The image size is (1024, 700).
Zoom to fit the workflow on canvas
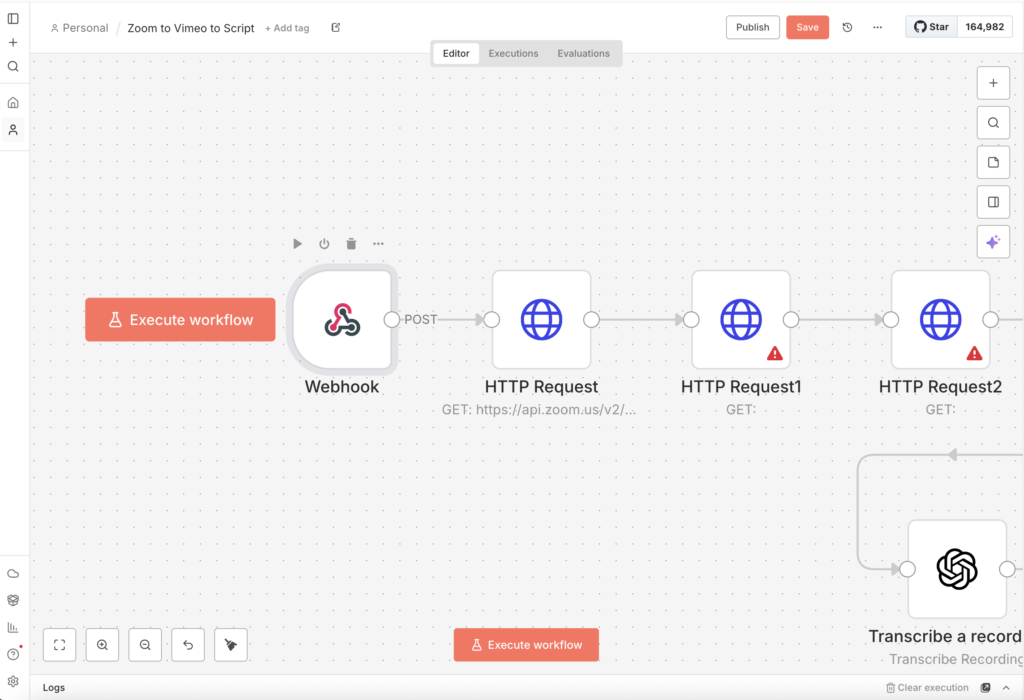click(x=59, y=644)
